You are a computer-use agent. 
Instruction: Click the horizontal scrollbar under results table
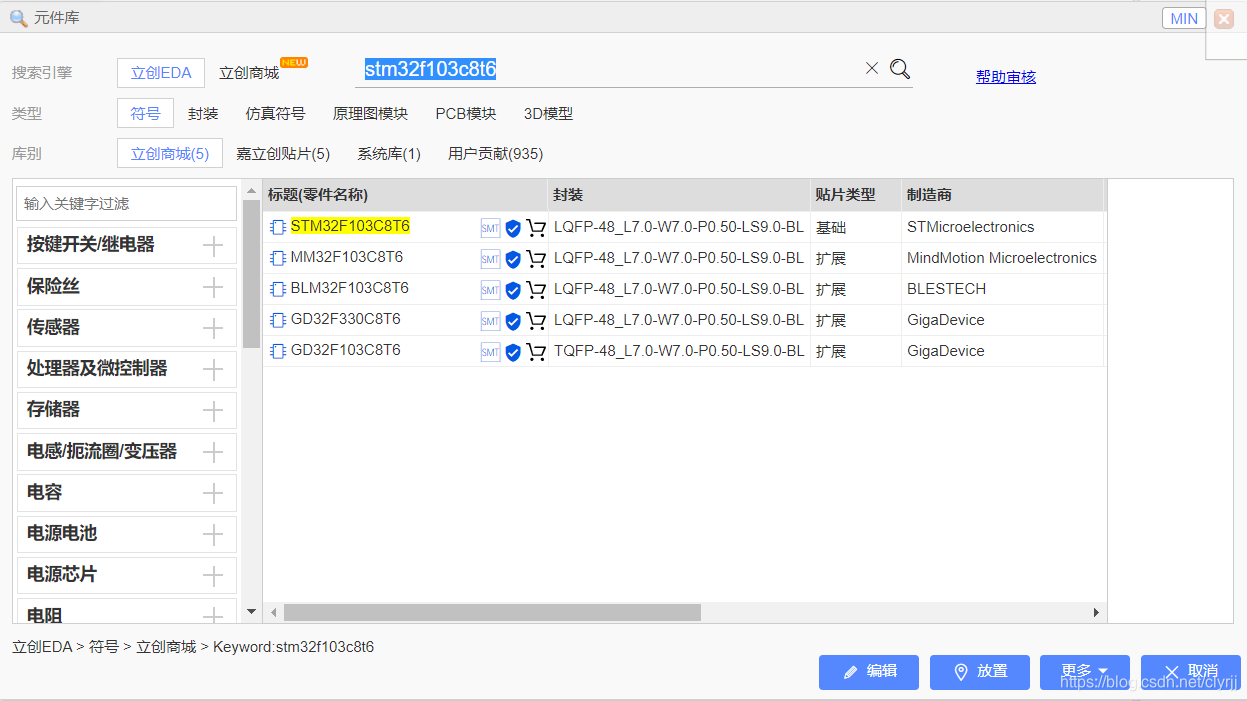(492, 612)
